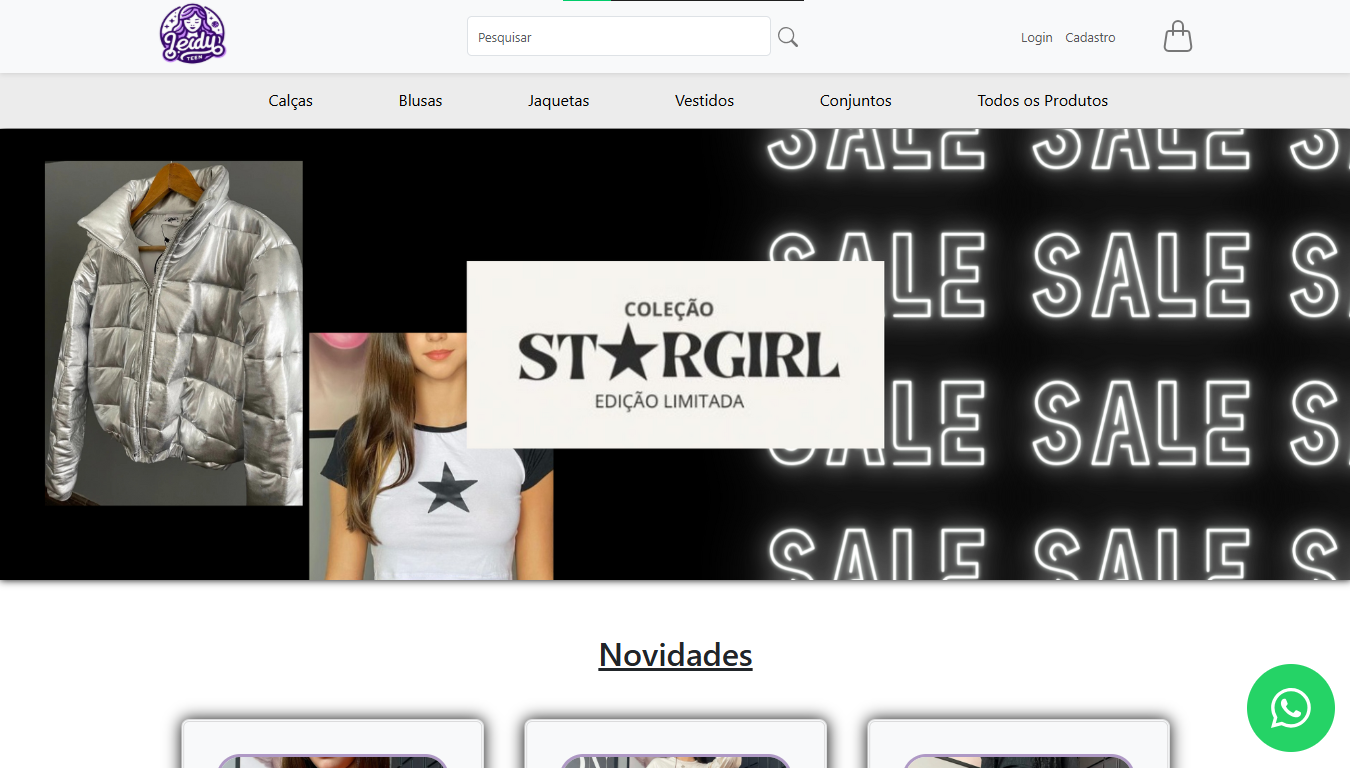Click the Jeidy Teen logo
This screenshot has width=1350, height=768.
coord(192,34)
